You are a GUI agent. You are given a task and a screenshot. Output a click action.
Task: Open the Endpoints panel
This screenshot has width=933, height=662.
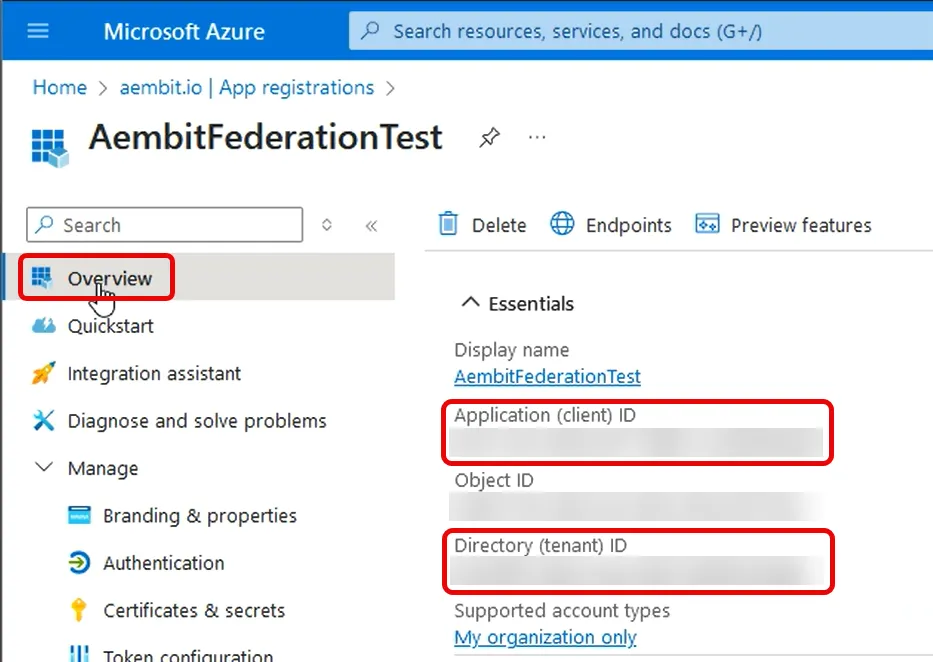(x=611, y=224)
